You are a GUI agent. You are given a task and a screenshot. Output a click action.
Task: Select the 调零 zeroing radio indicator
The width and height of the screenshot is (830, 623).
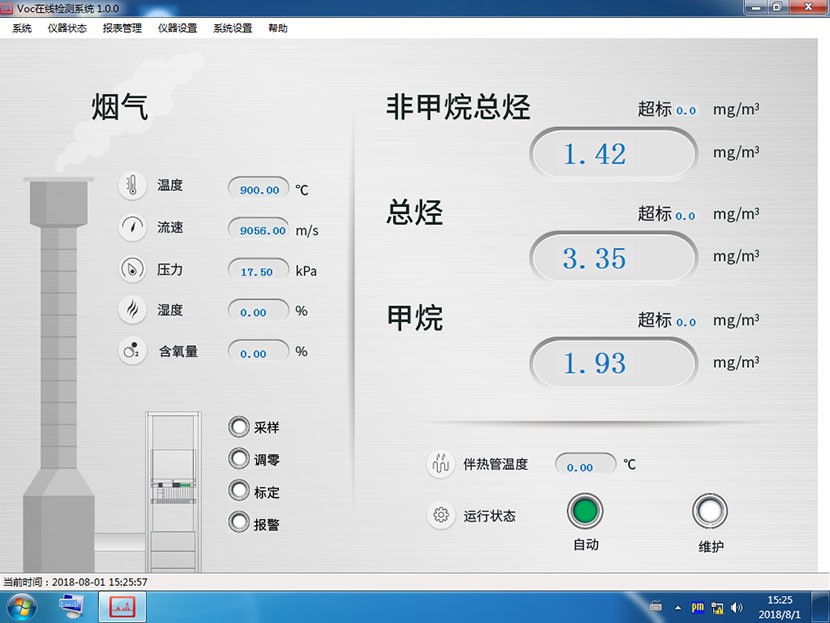coord(239,459)
